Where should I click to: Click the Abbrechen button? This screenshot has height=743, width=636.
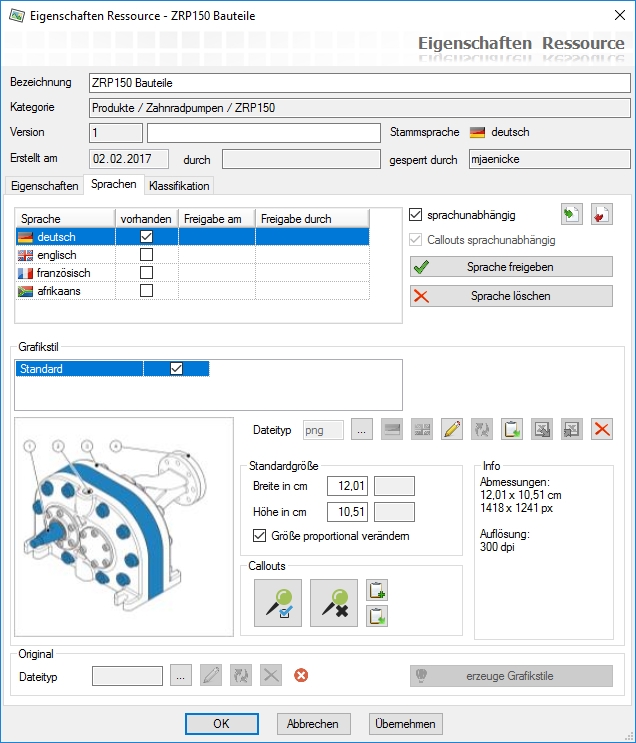(313, 724)
